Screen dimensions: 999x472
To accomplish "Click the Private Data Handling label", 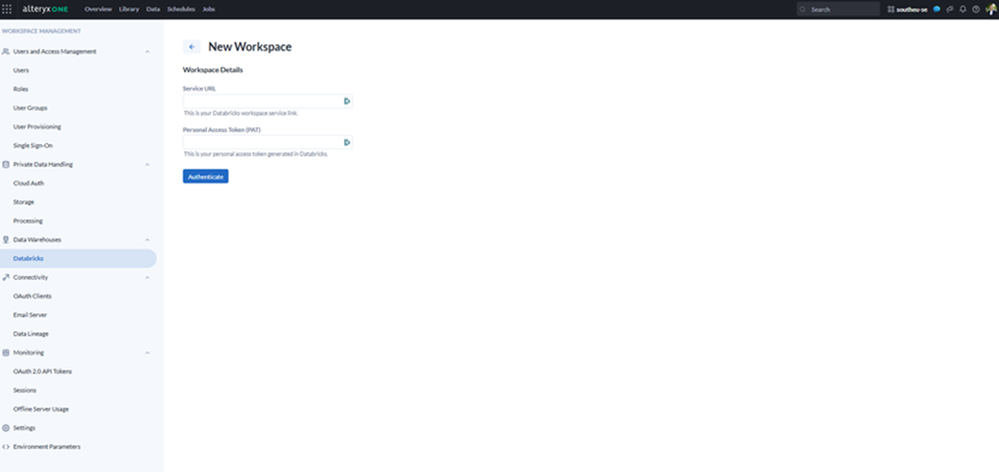I will (x=43, y=164).
